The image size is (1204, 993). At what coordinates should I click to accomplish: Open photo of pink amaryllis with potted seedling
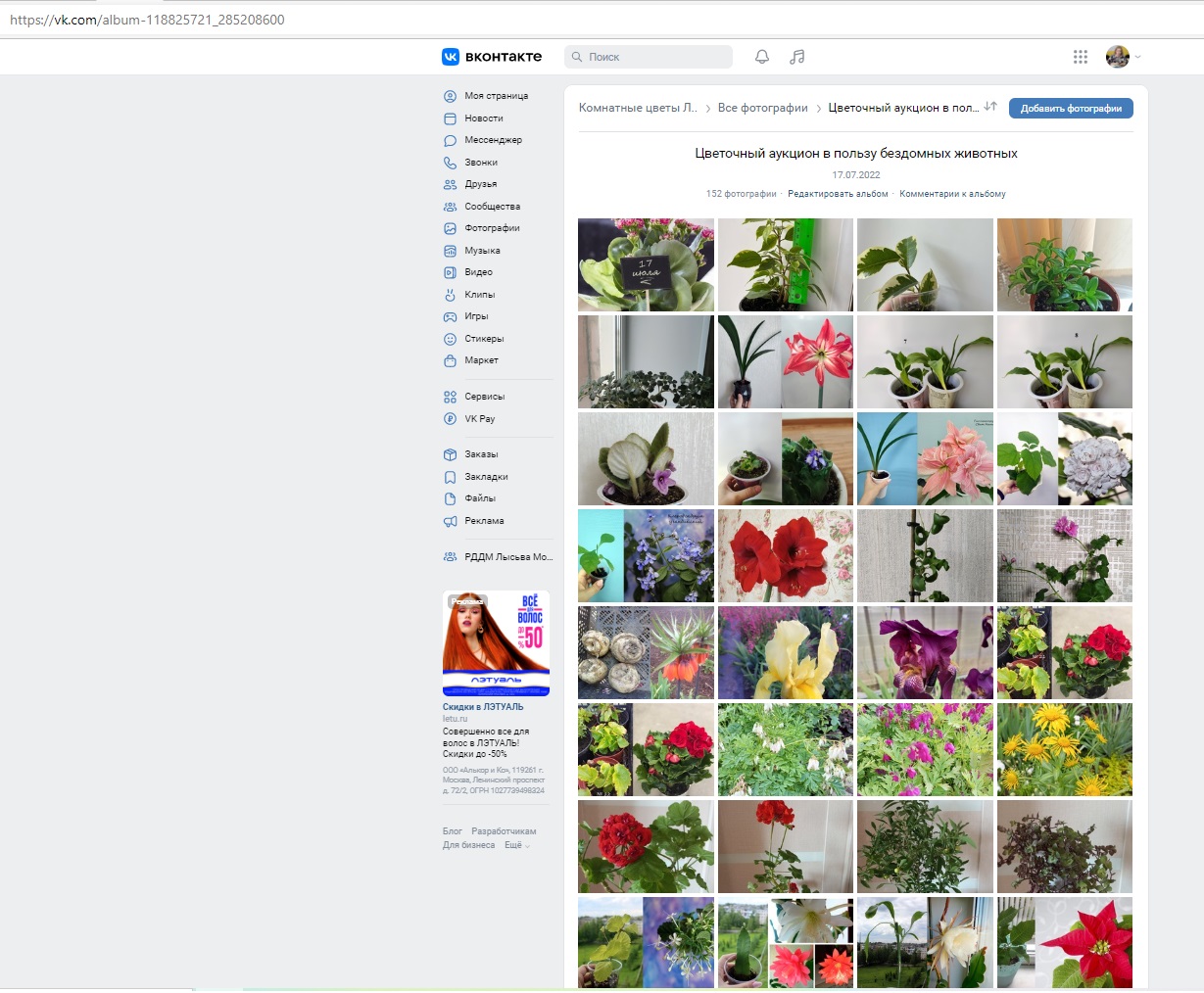pos(925,458)
